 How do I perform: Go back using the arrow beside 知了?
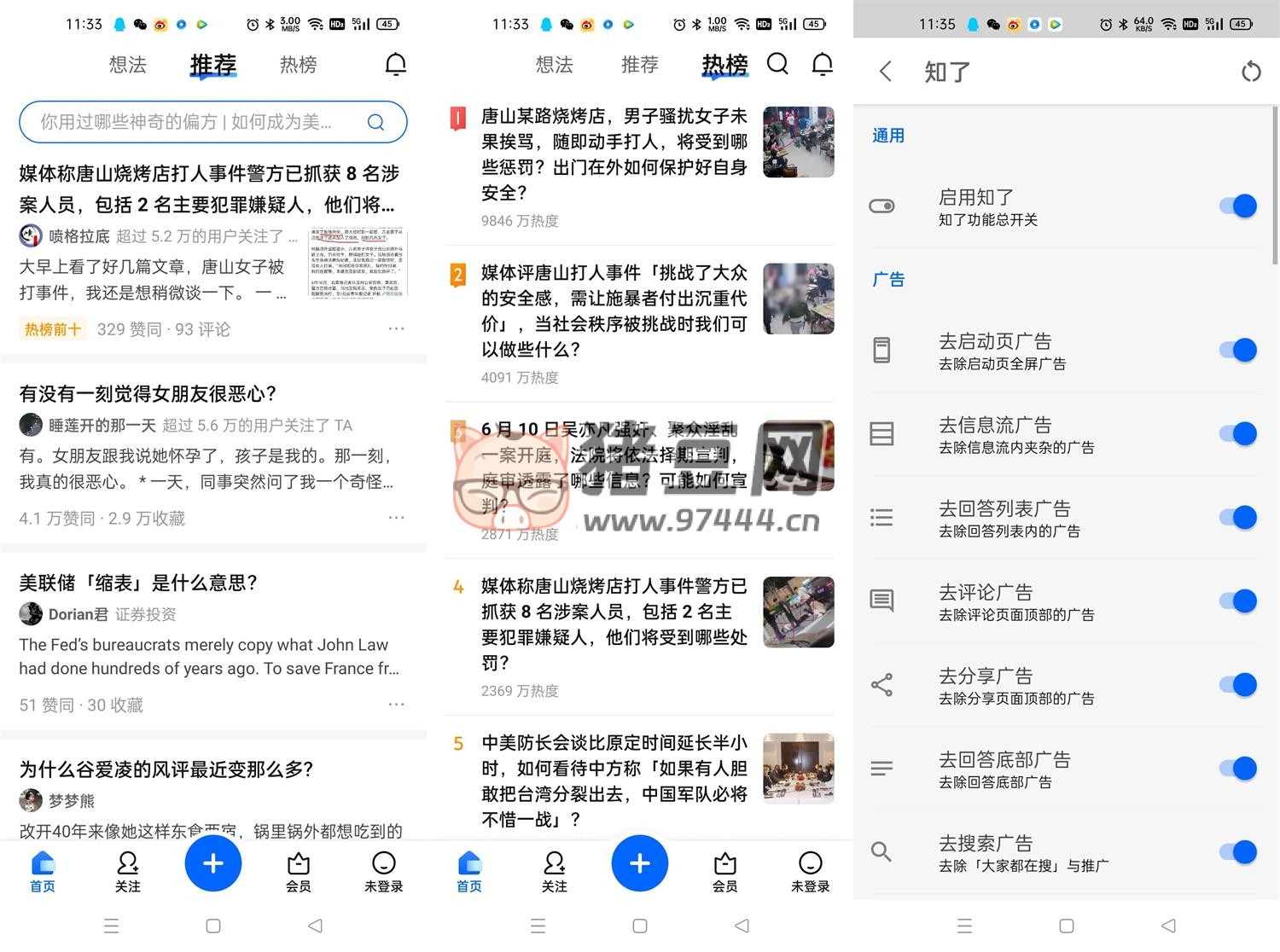pos(886,72)
